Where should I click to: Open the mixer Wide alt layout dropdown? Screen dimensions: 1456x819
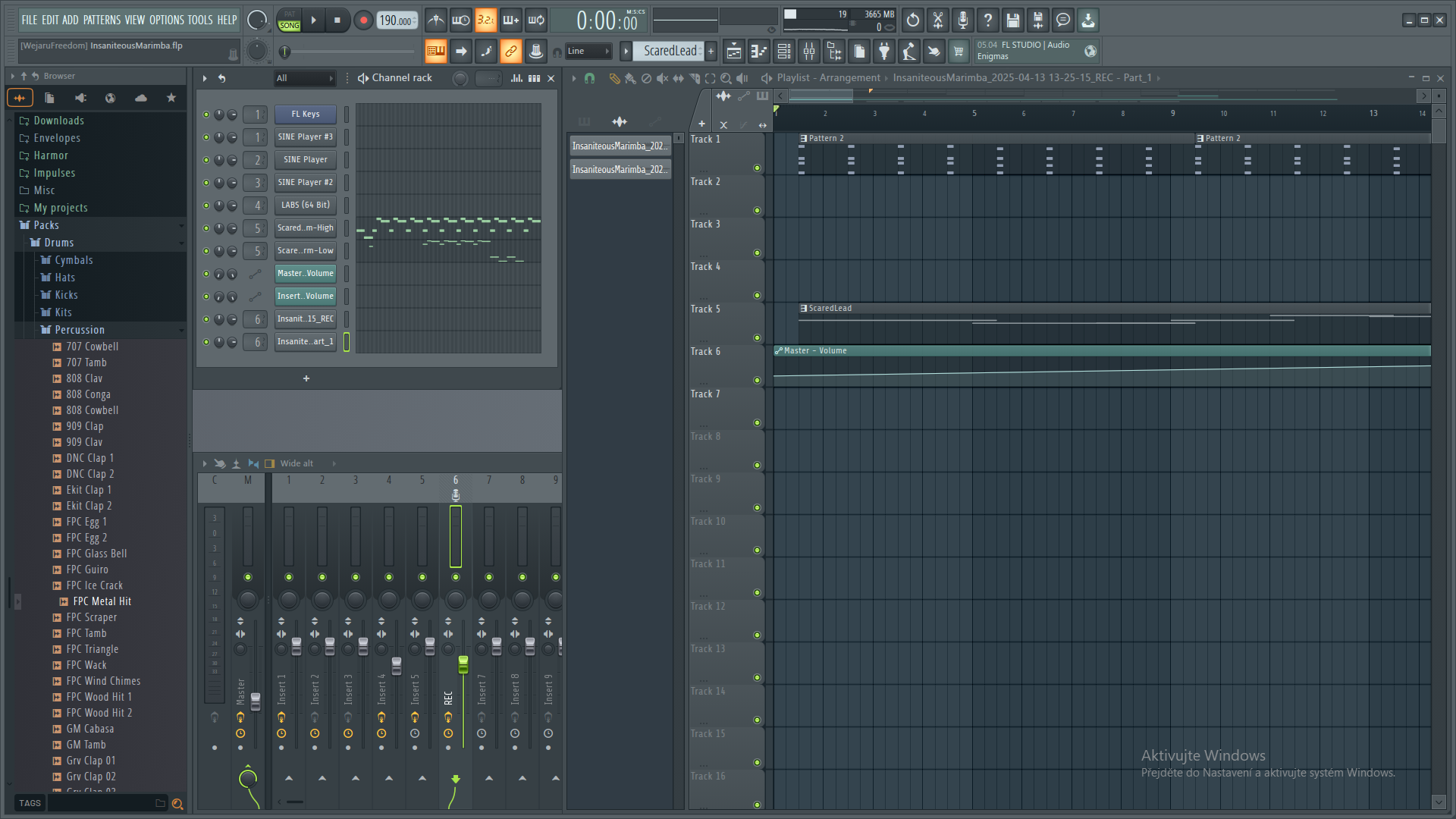[307, 463]
